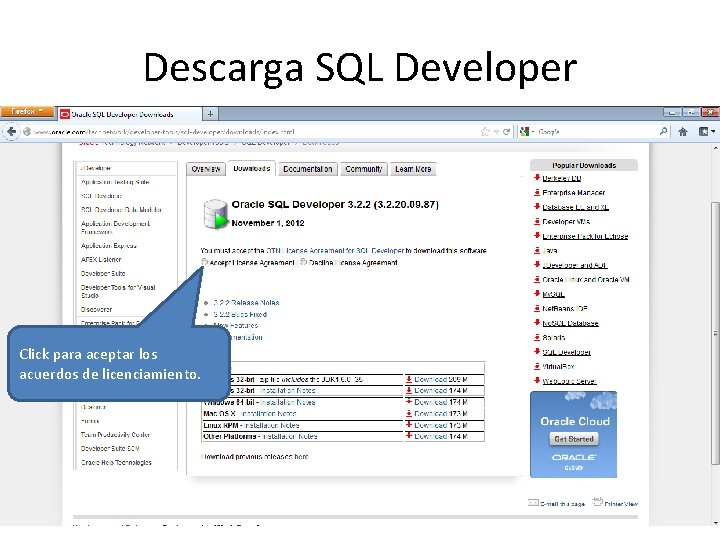Click download arrow for Linux RPM

409,425
